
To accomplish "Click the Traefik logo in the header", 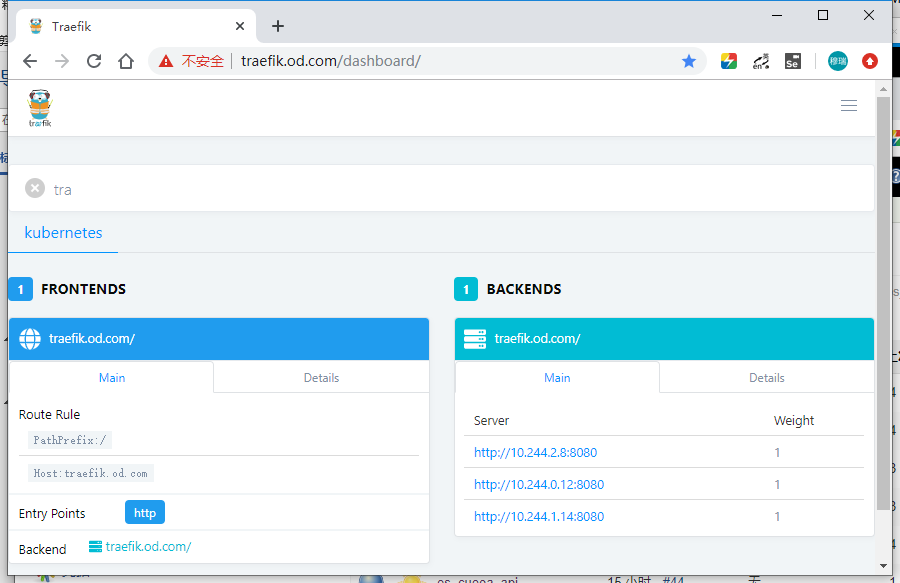I will [x=40, y=108].
